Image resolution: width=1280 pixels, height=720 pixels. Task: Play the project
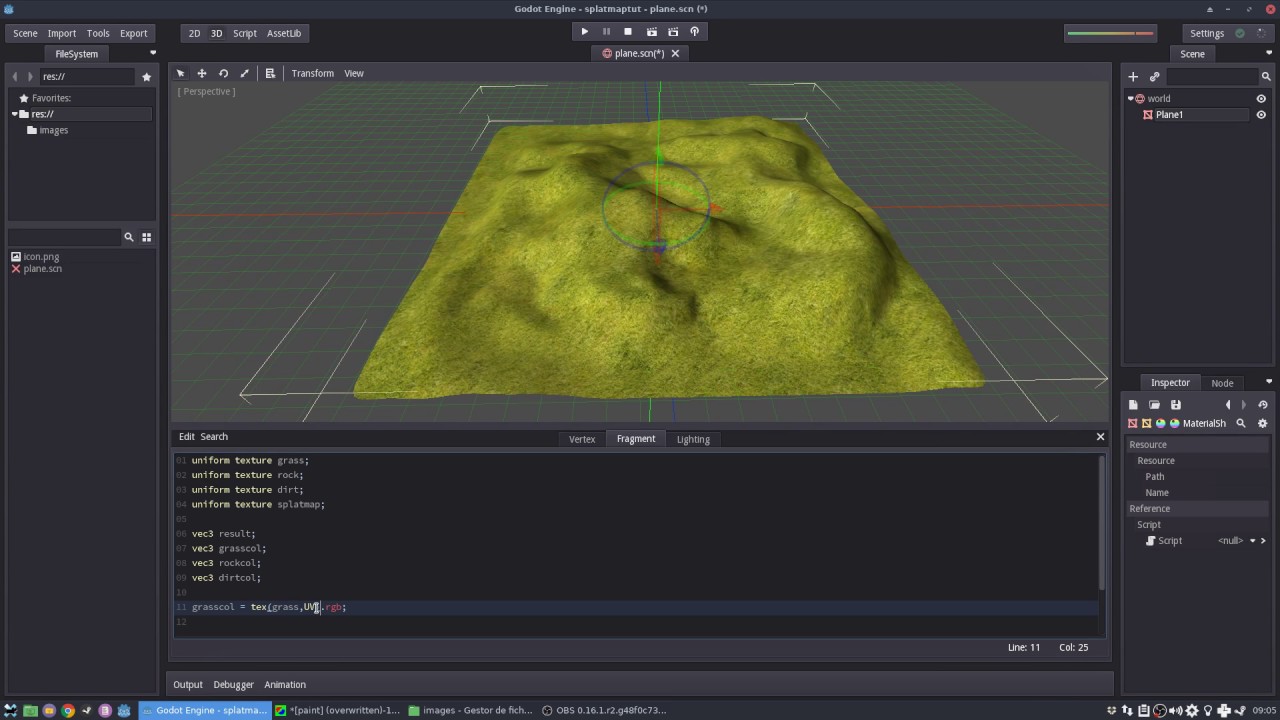[585, 32]
